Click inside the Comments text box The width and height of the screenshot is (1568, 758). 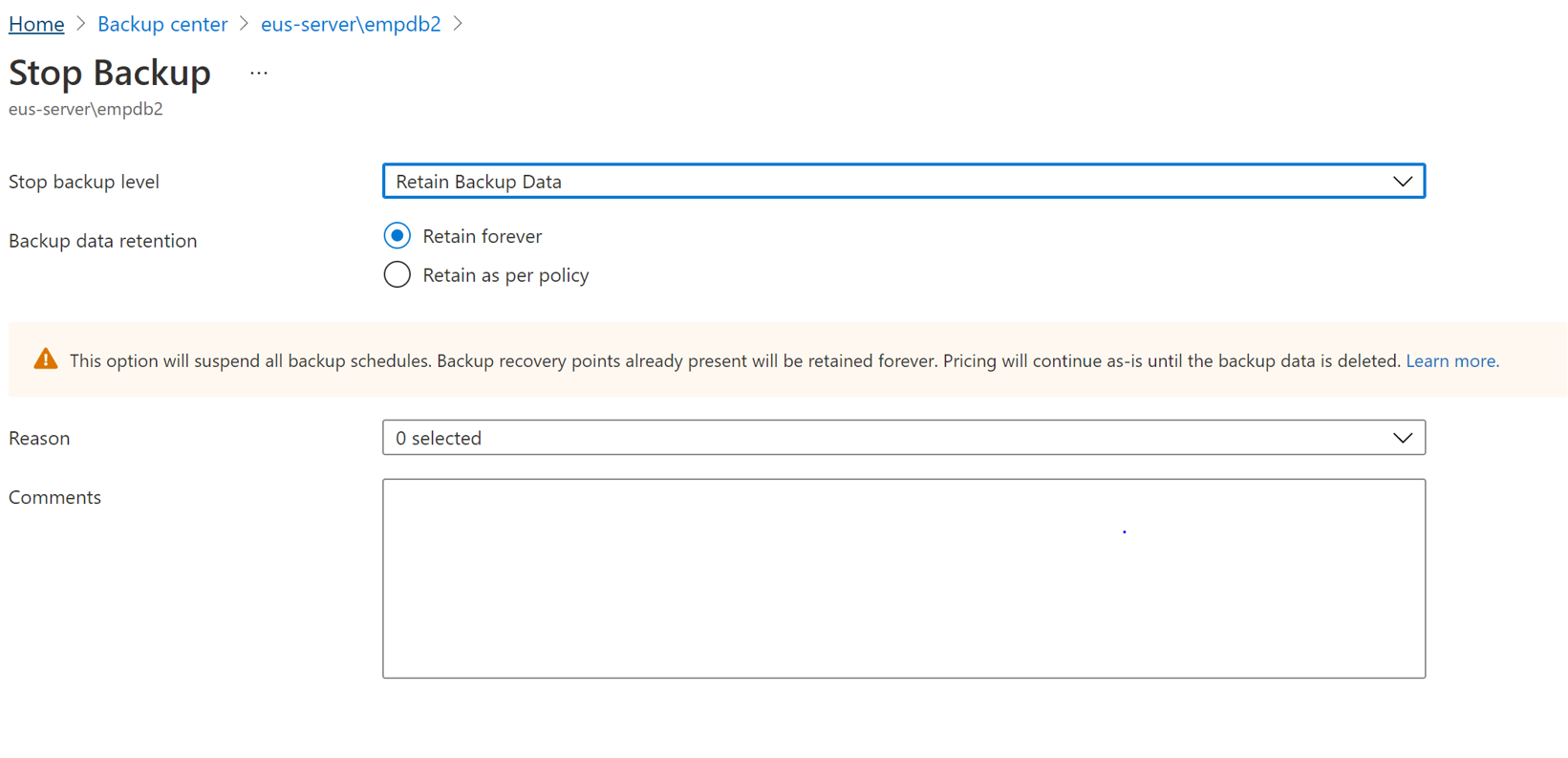(x=903, y=578)
